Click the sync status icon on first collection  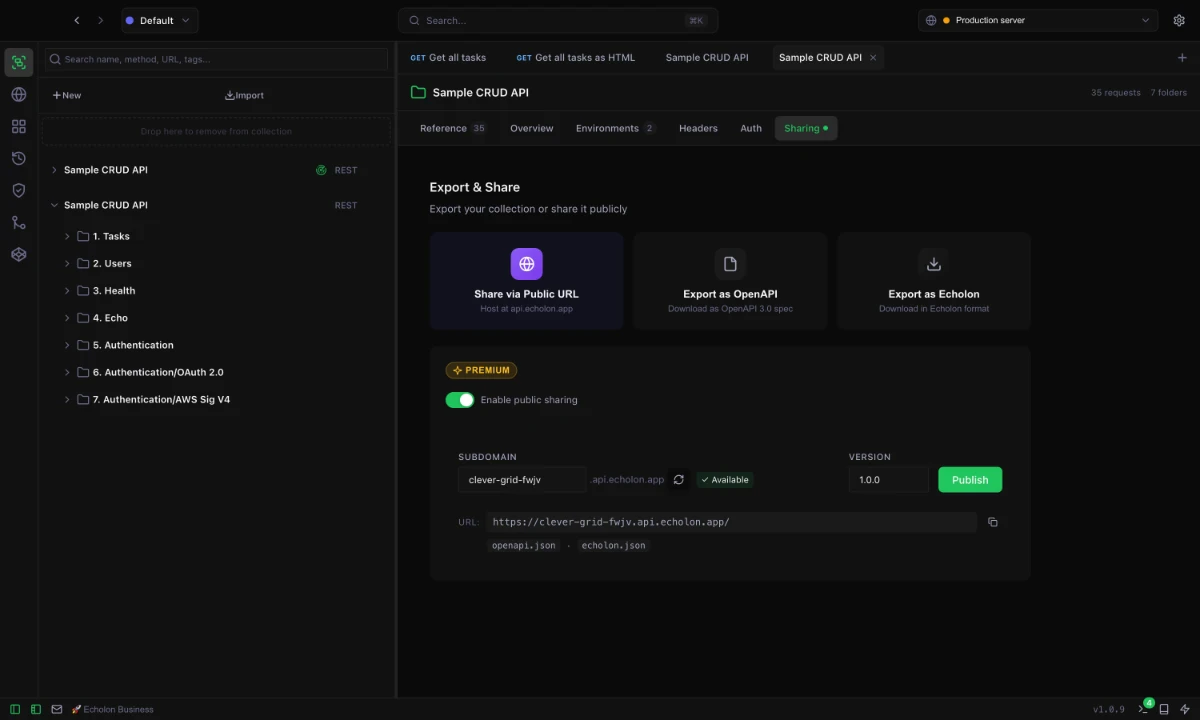click(x=321, y=170)
